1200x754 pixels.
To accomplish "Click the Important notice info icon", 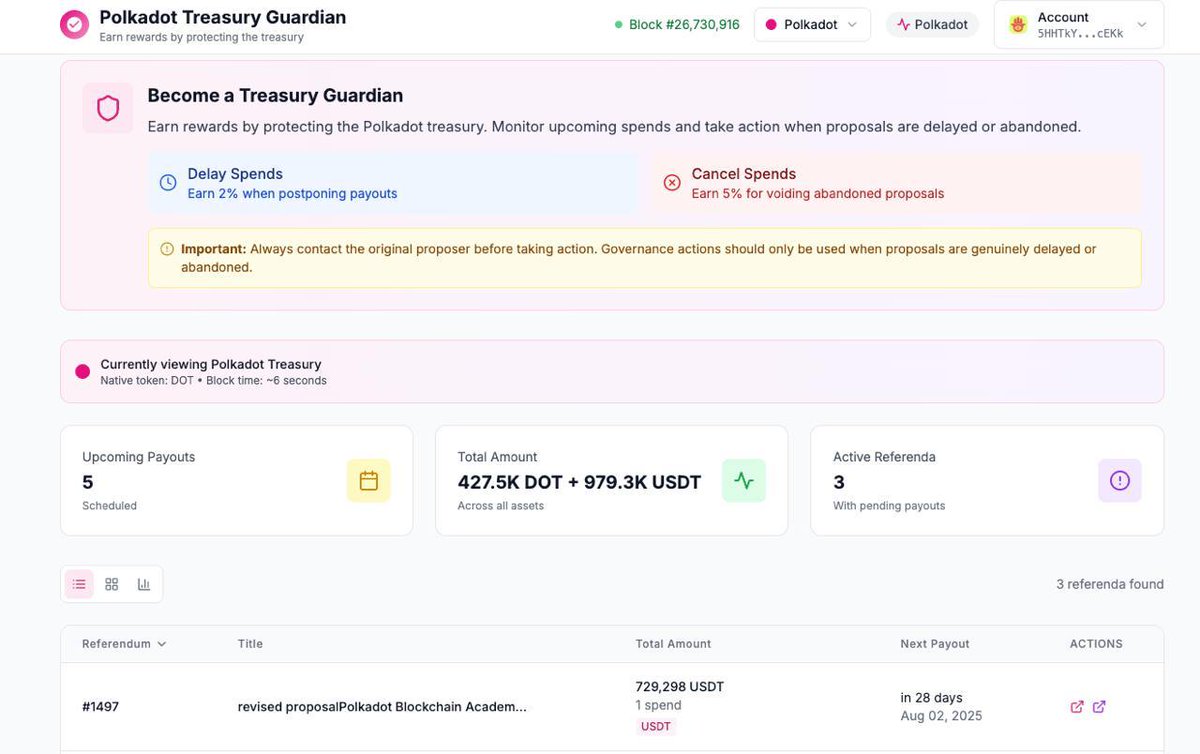I will pyautogui.click(x=167, y=249).
